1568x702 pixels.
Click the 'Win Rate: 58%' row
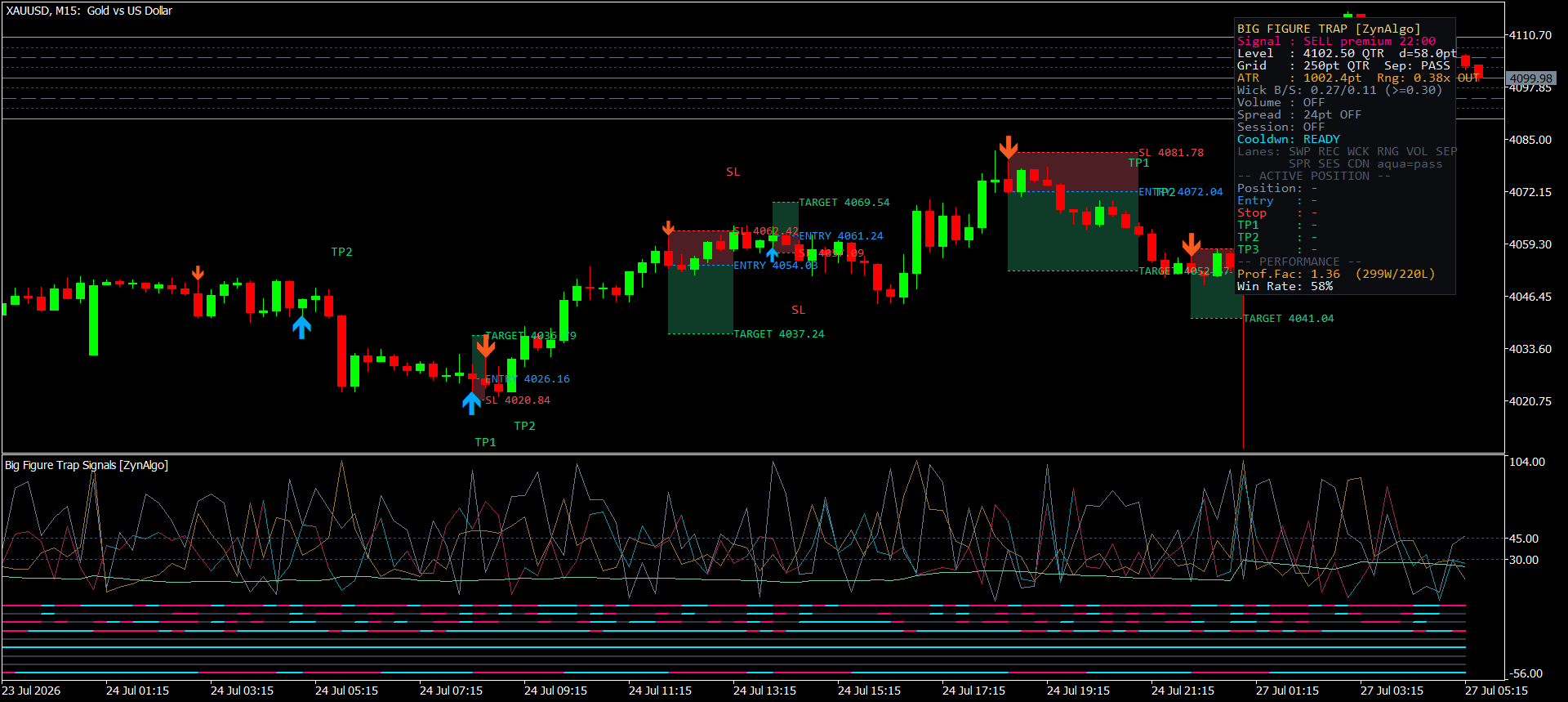pos(1285,286)
